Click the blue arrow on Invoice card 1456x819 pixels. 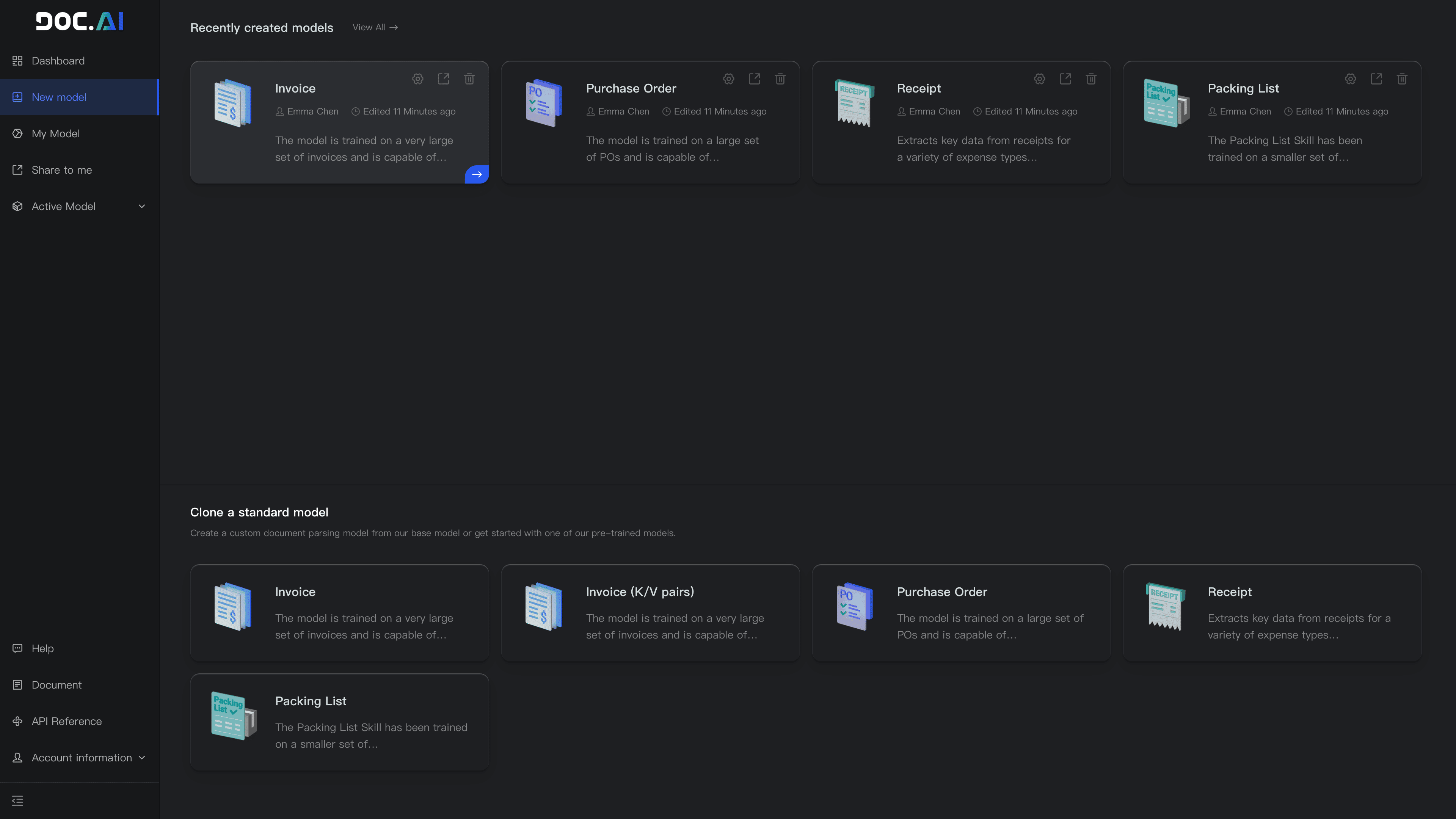[477, 174]
